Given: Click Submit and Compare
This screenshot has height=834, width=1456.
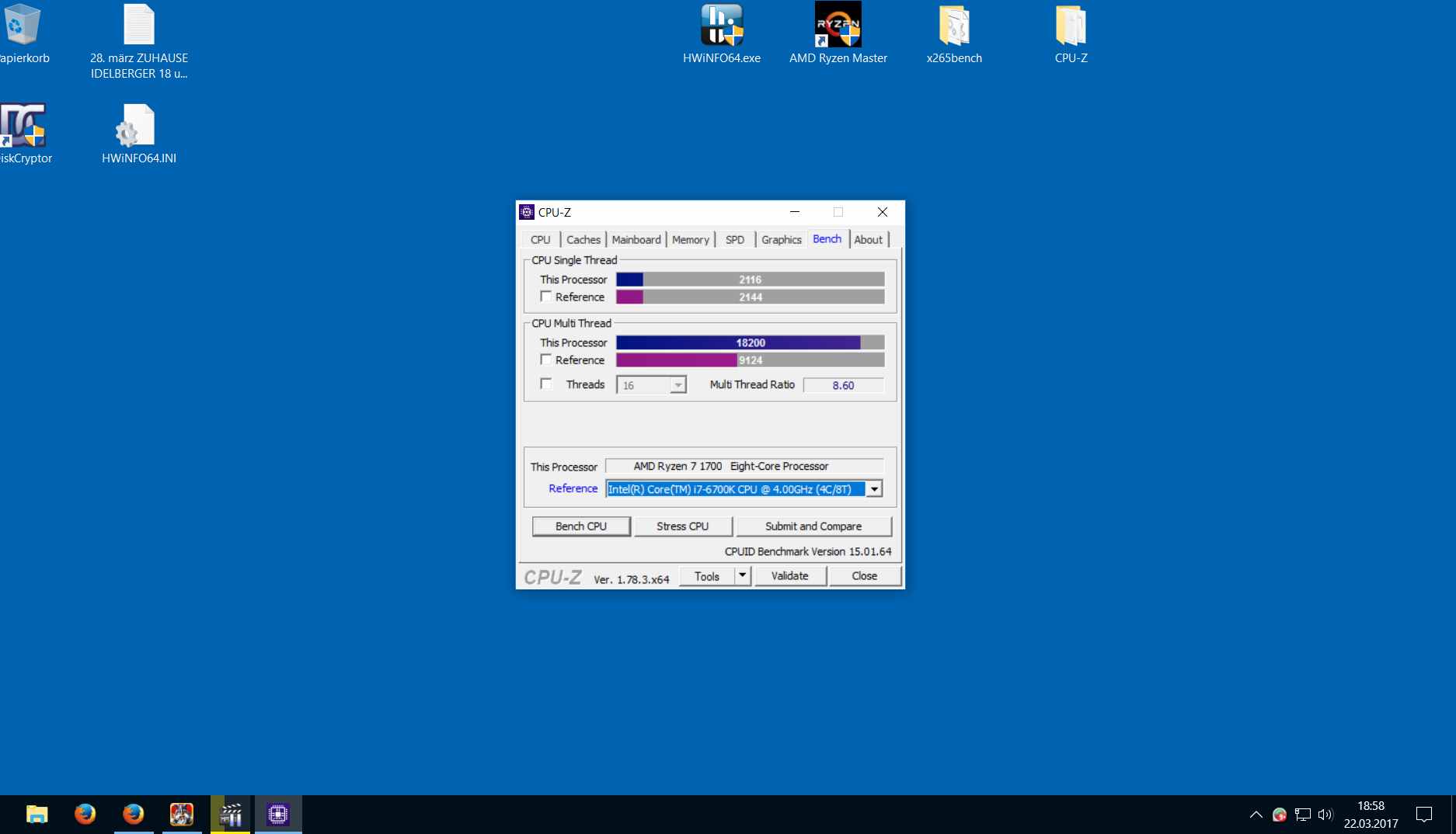Looking at the screenshot, I should 813,526.
